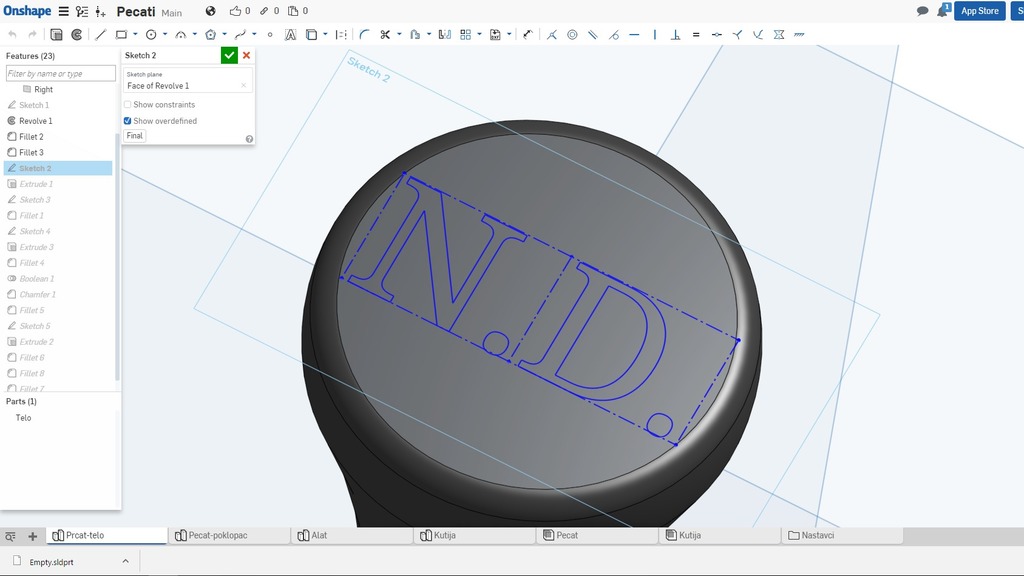The image size is (1024, 576).
Task: Switch to the Pecat-poklopac tab
Action: click(x=217, y=536)
